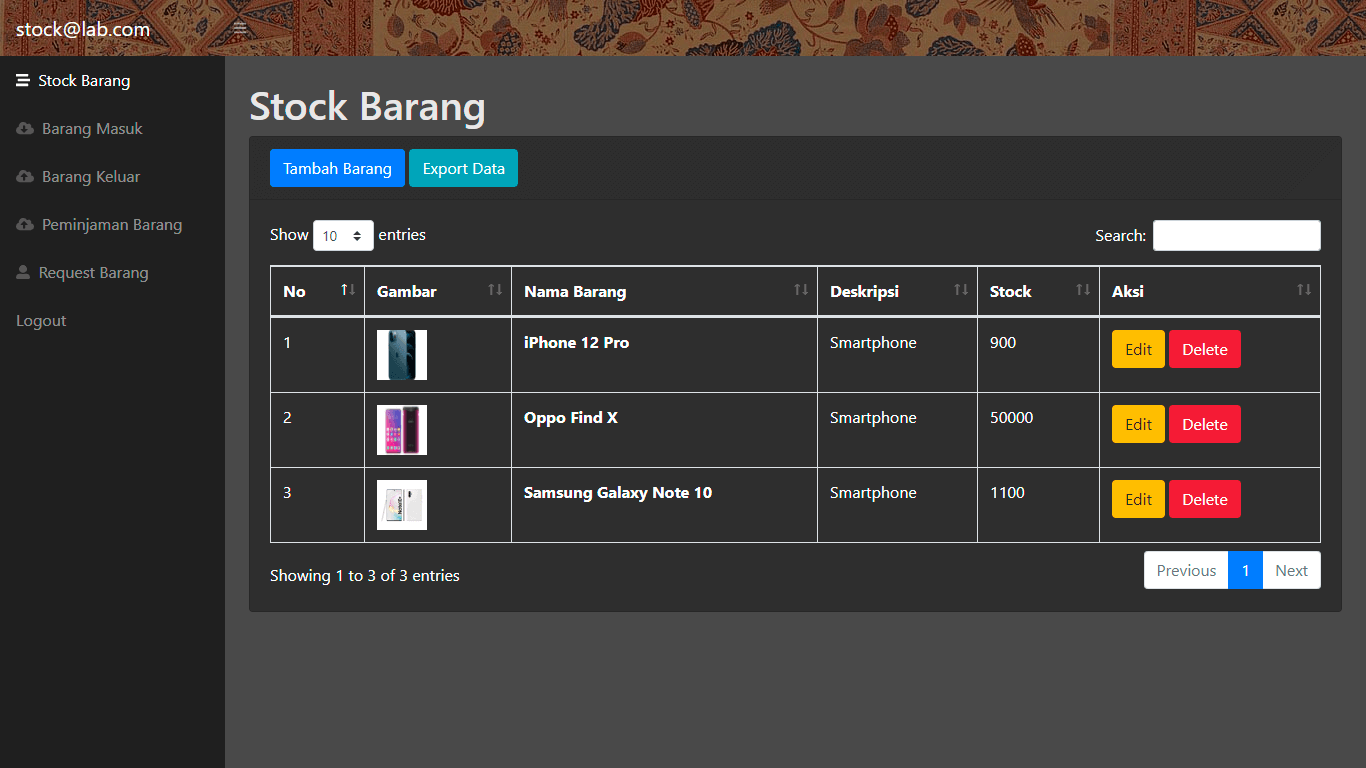Click the Oppo Find X thumbnail image
This screenshot has width=1366, height=768.
tap(402, 430)
